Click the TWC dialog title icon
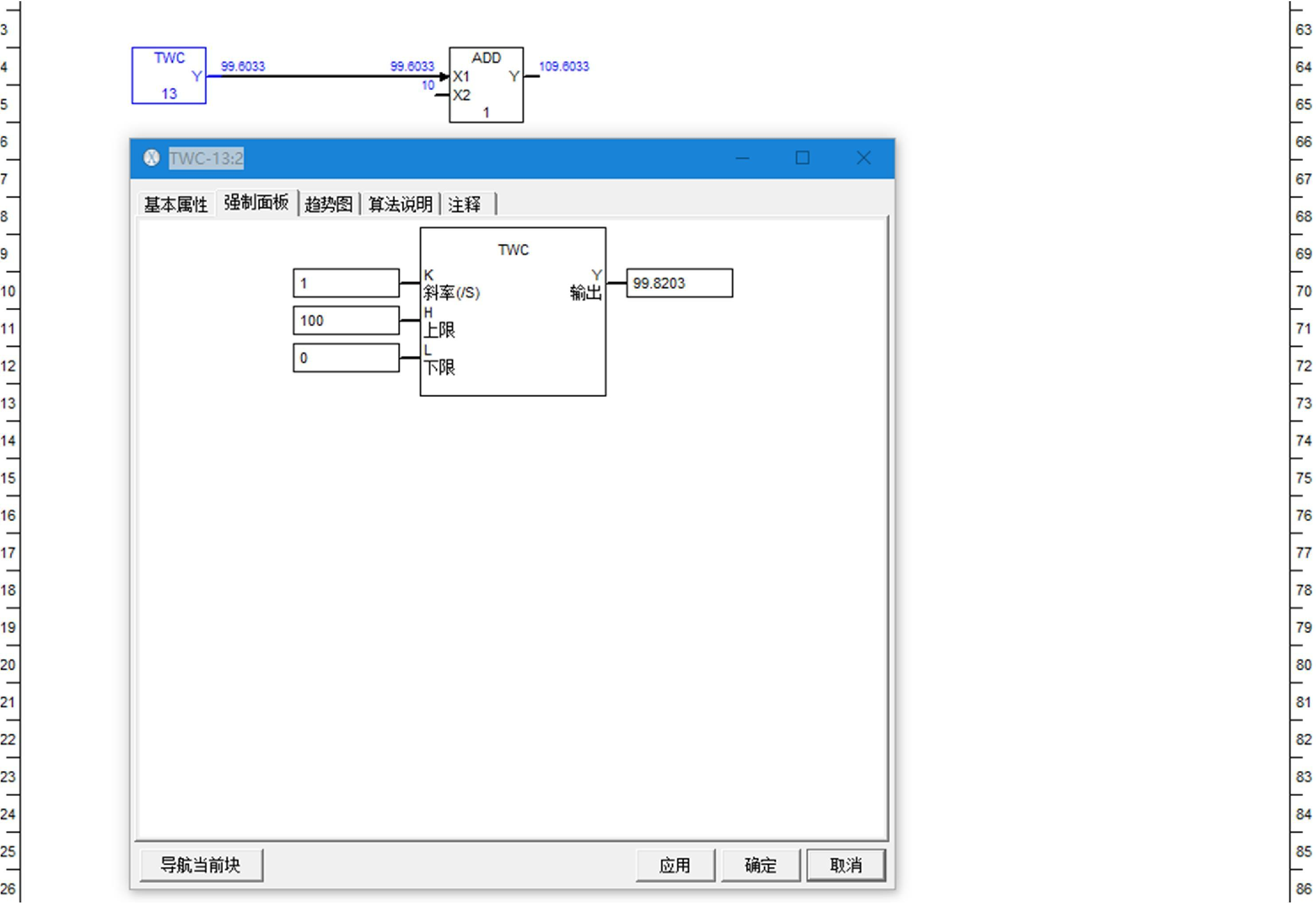This screenshot has height=903, width=1316. [151, 158]
